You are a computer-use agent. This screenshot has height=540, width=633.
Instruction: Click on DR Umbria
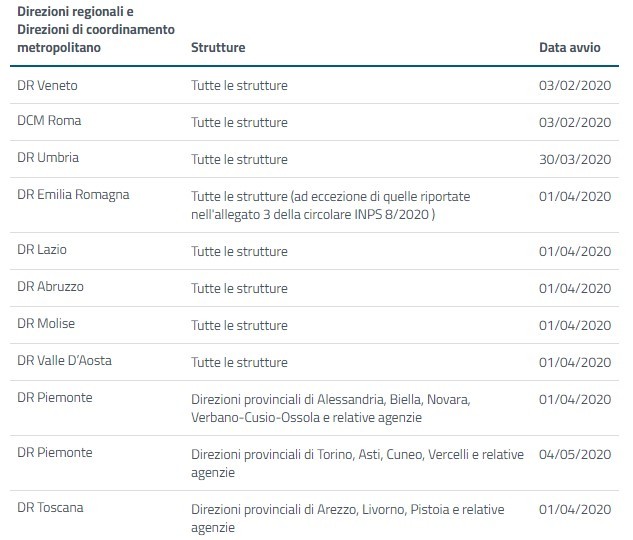tap(48, 159)
